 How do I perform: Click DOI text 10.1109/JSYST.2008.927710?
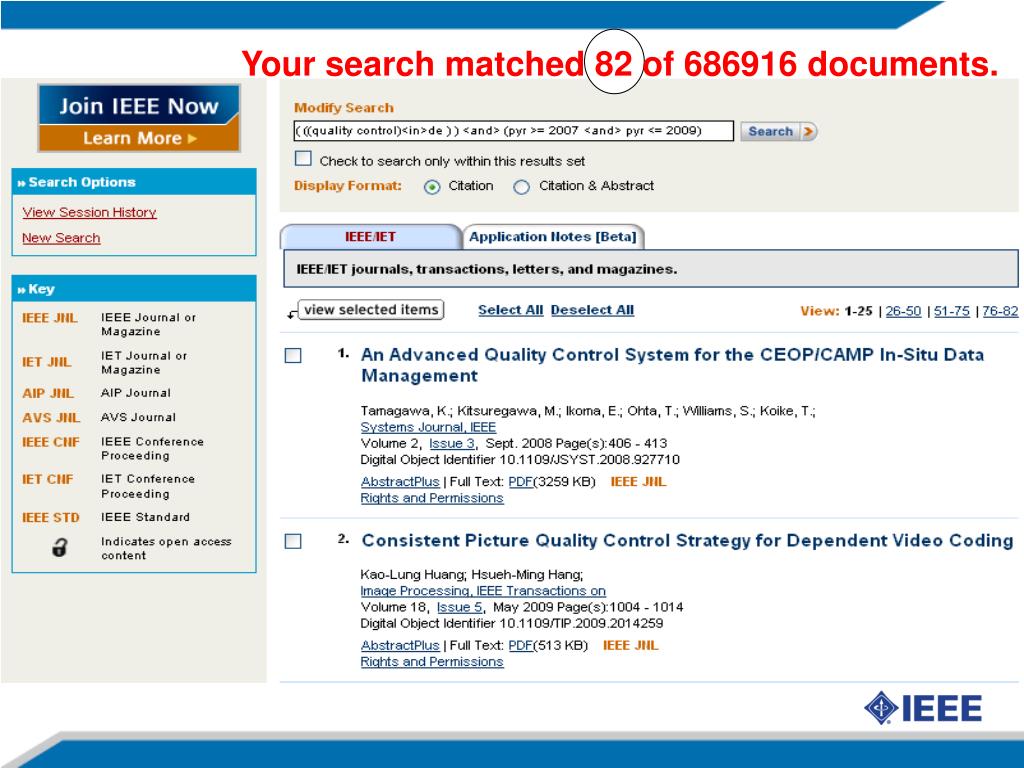click(x=590, y=460)
